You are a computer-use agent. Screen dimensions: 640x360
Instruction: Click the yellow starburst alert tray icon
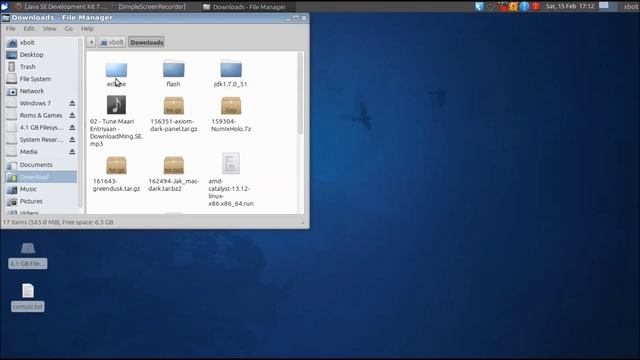[x=513, y=6]
